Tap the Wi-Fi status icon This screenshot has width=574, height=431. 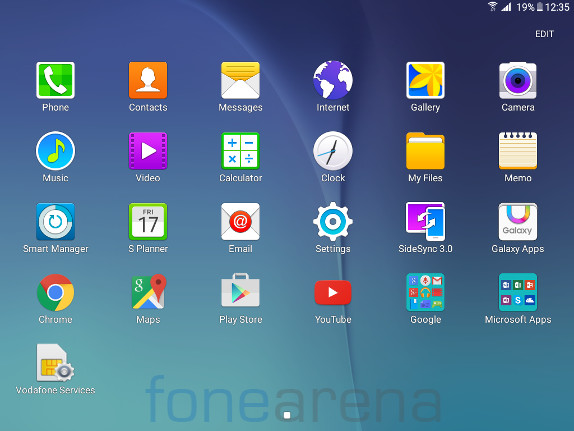pyautogui.click(x=492, y=7)
